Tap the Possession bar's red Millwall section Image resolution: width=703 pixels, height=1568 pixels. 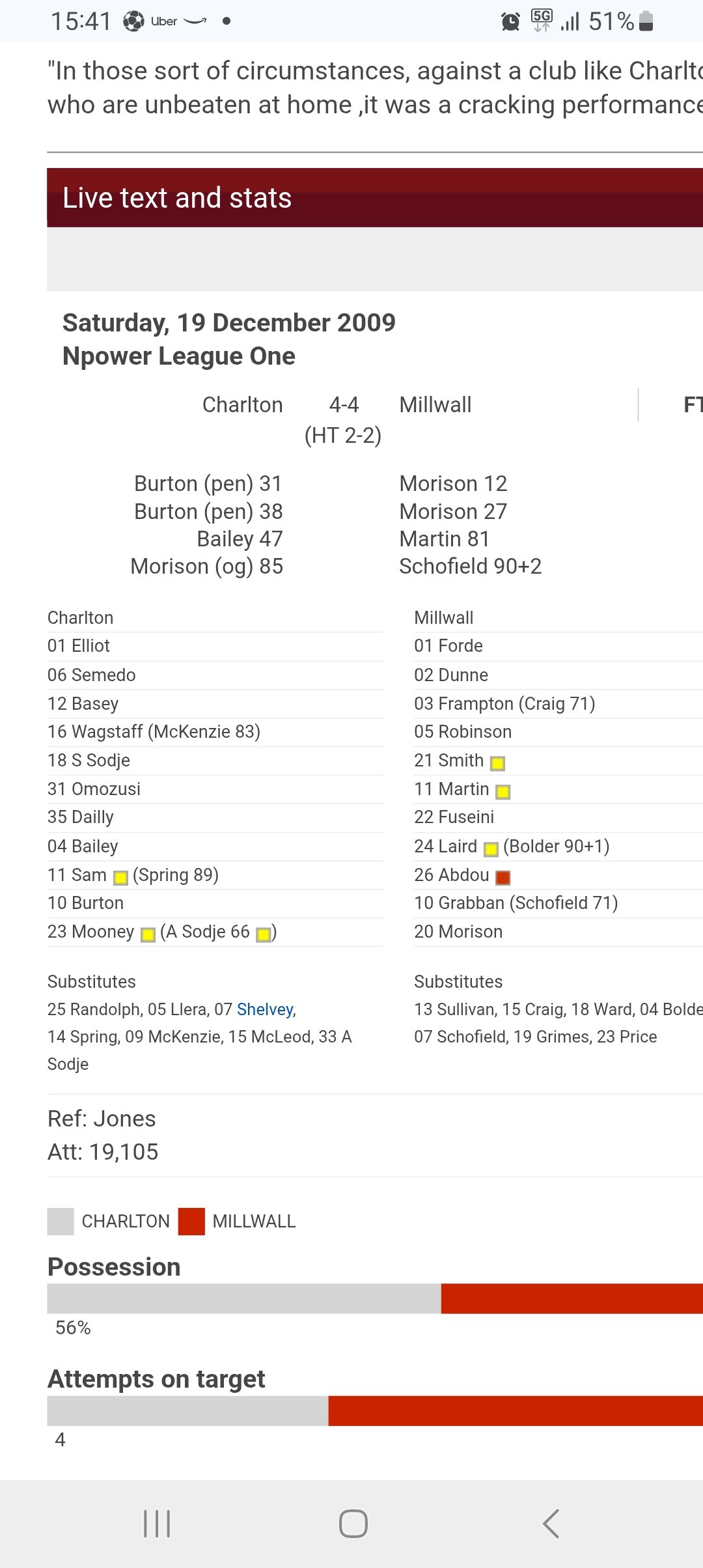point(572,1298)
